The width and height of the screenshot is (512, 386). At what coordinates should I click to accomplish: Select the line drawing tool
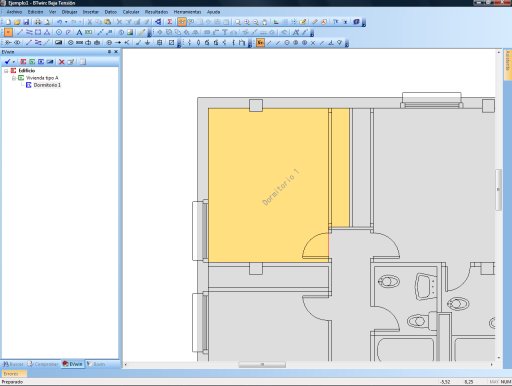point(20,32)
